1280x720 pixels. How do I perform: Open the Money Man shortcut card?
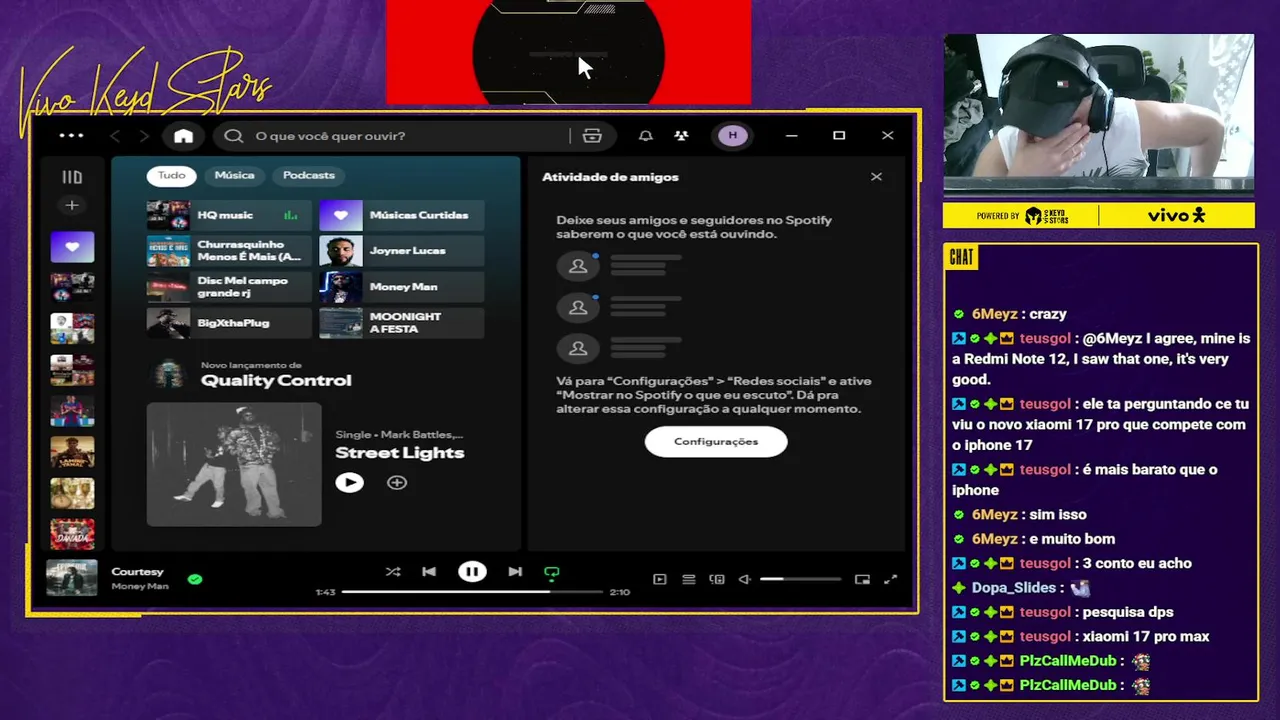[x=401, y=287]
